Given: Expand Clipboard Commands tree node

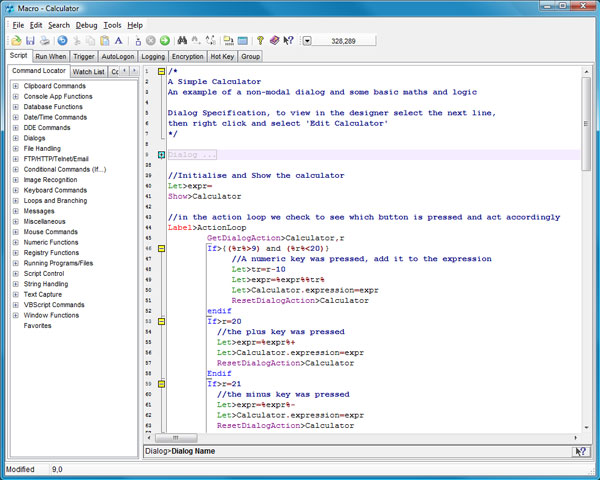Looking at the screenshot, I should pyautogui.click(x=15, y=86).
